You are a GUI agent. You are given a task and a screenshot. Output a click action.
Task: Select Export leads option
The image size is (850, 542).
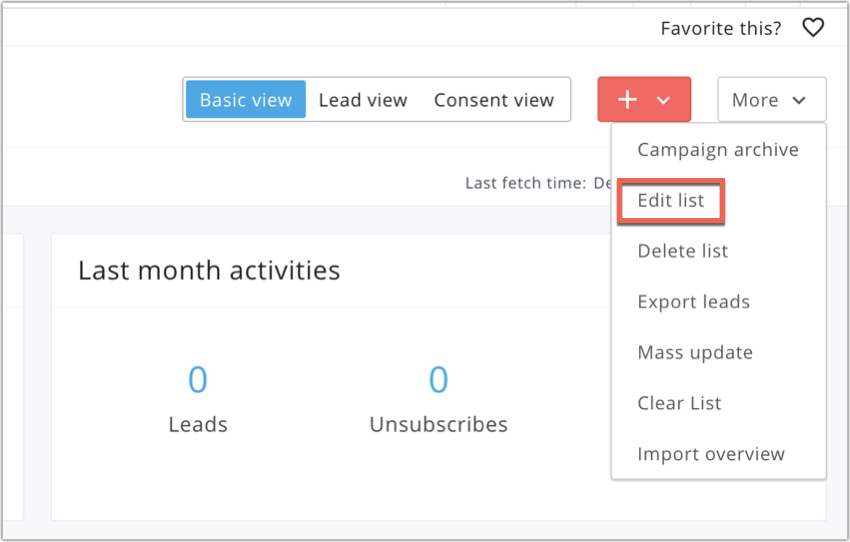tap(694, 302)
